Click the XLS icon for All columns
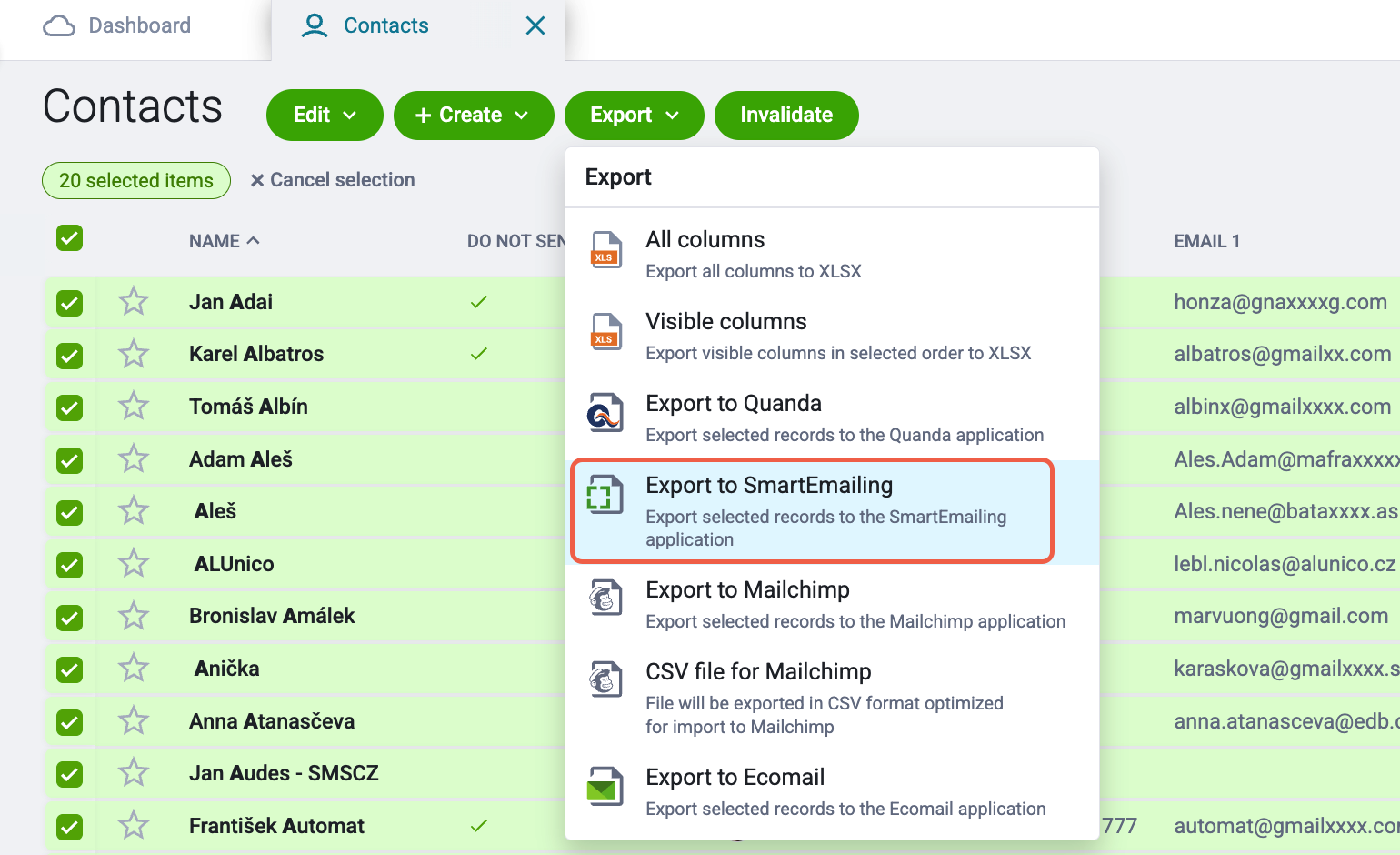 coord(605,250)
